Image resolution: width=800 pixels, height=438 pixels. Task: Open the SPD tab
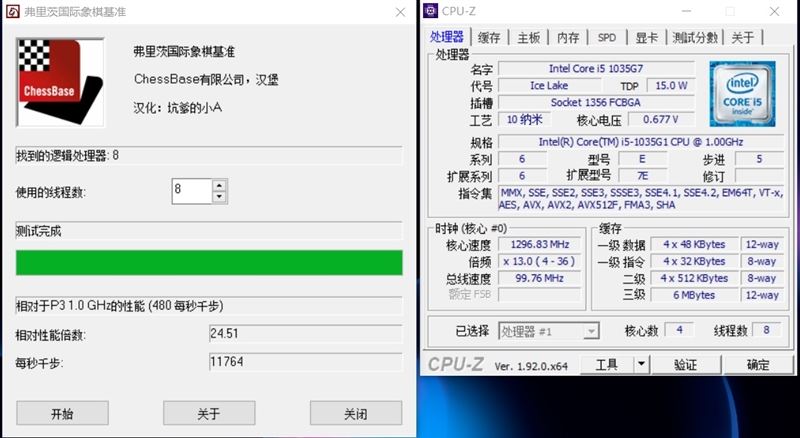coord(607,37)
